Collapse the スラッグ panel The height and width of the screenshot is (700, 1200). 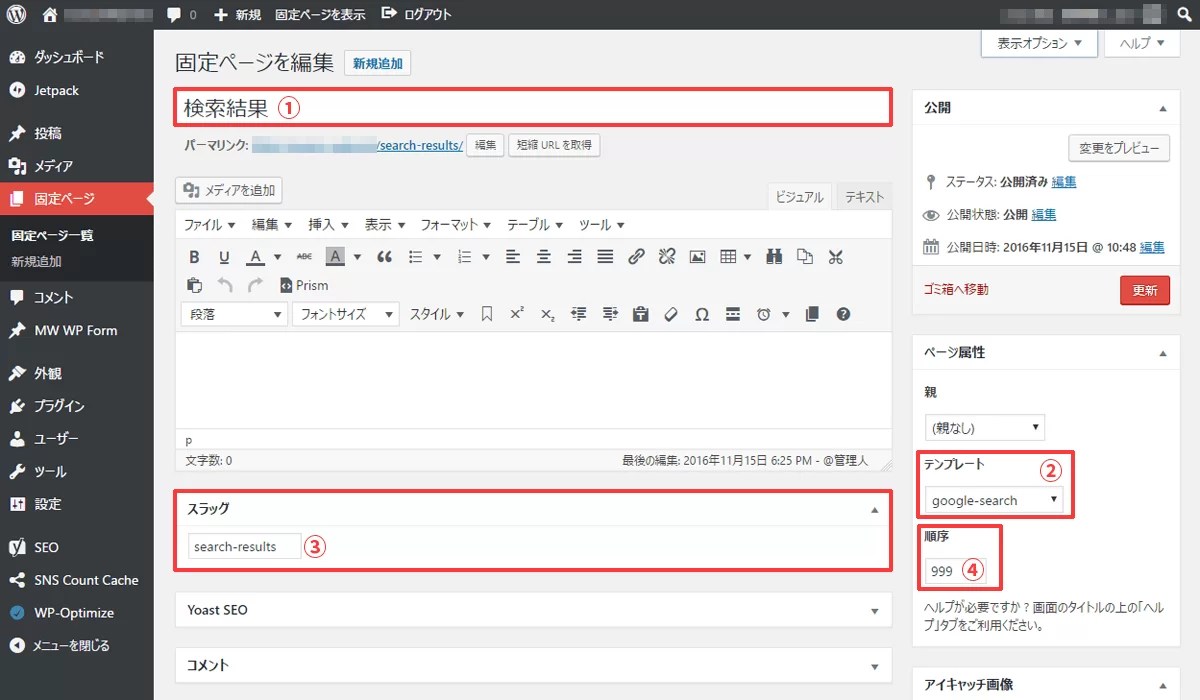[x=875, y=509]
